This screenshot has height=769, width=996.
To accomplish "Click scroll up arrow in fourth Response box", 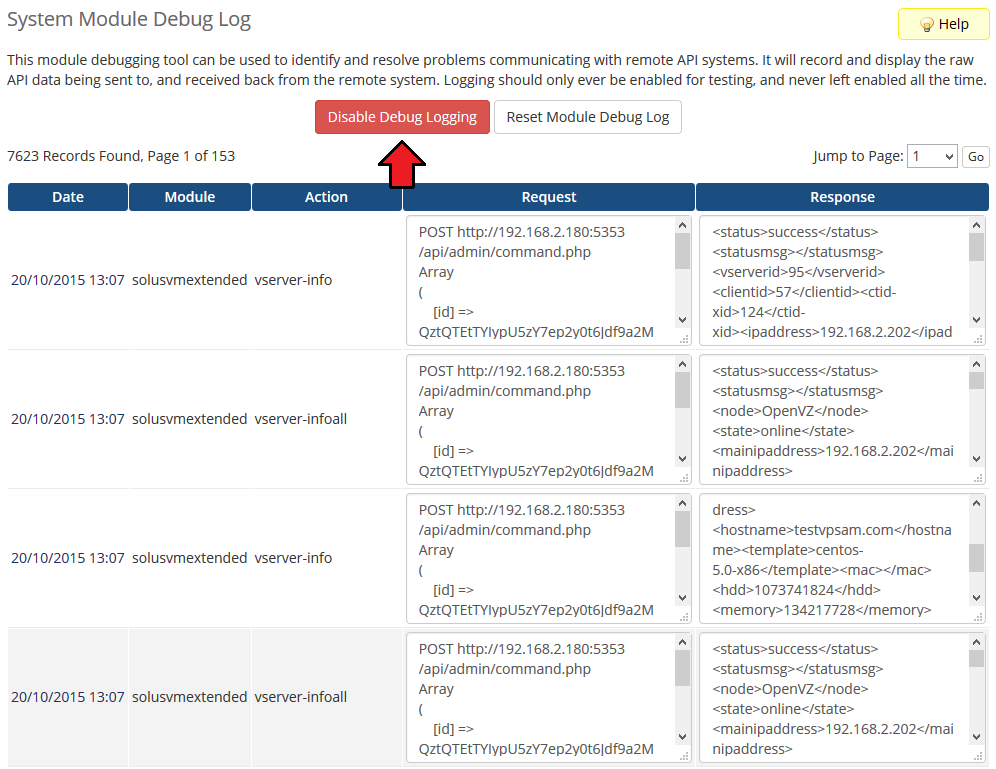I will coord(976,642).
